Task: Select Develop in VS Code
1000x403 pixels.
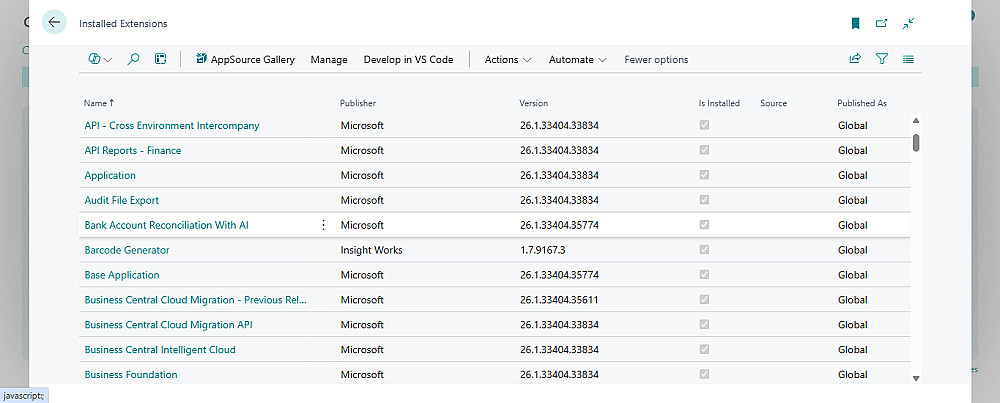Action: click(408, 60)
